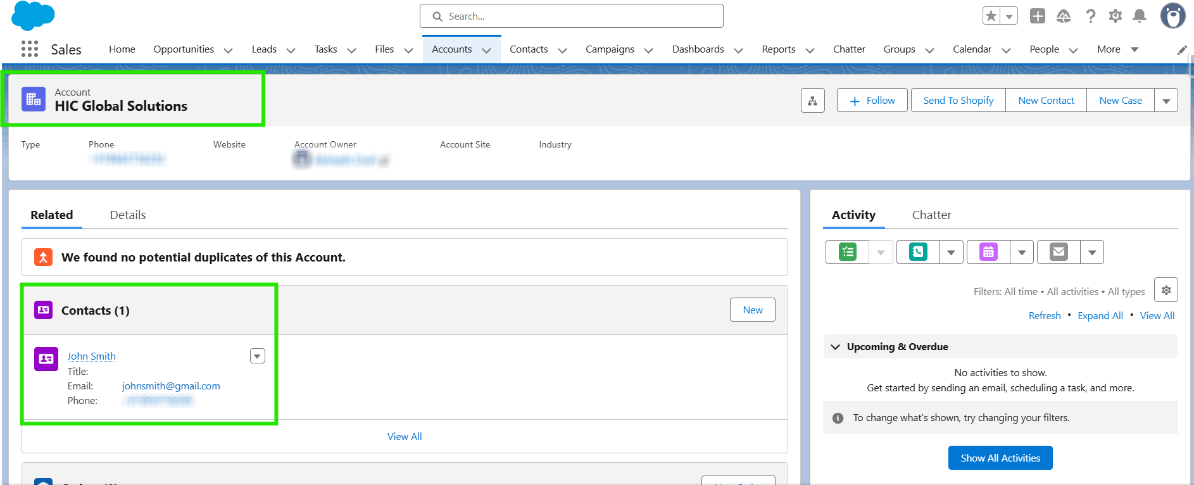The width and height of the screenshot is (1194, 485).
Task: Click the New Case button
Action: (x=1120, y=101)
